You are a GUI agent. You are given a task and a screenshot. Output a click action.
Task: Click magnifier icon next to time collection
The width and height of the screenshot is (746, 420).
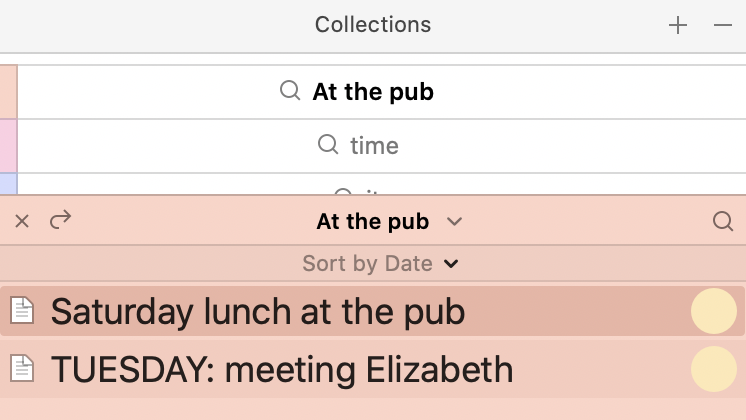[328, 144]
